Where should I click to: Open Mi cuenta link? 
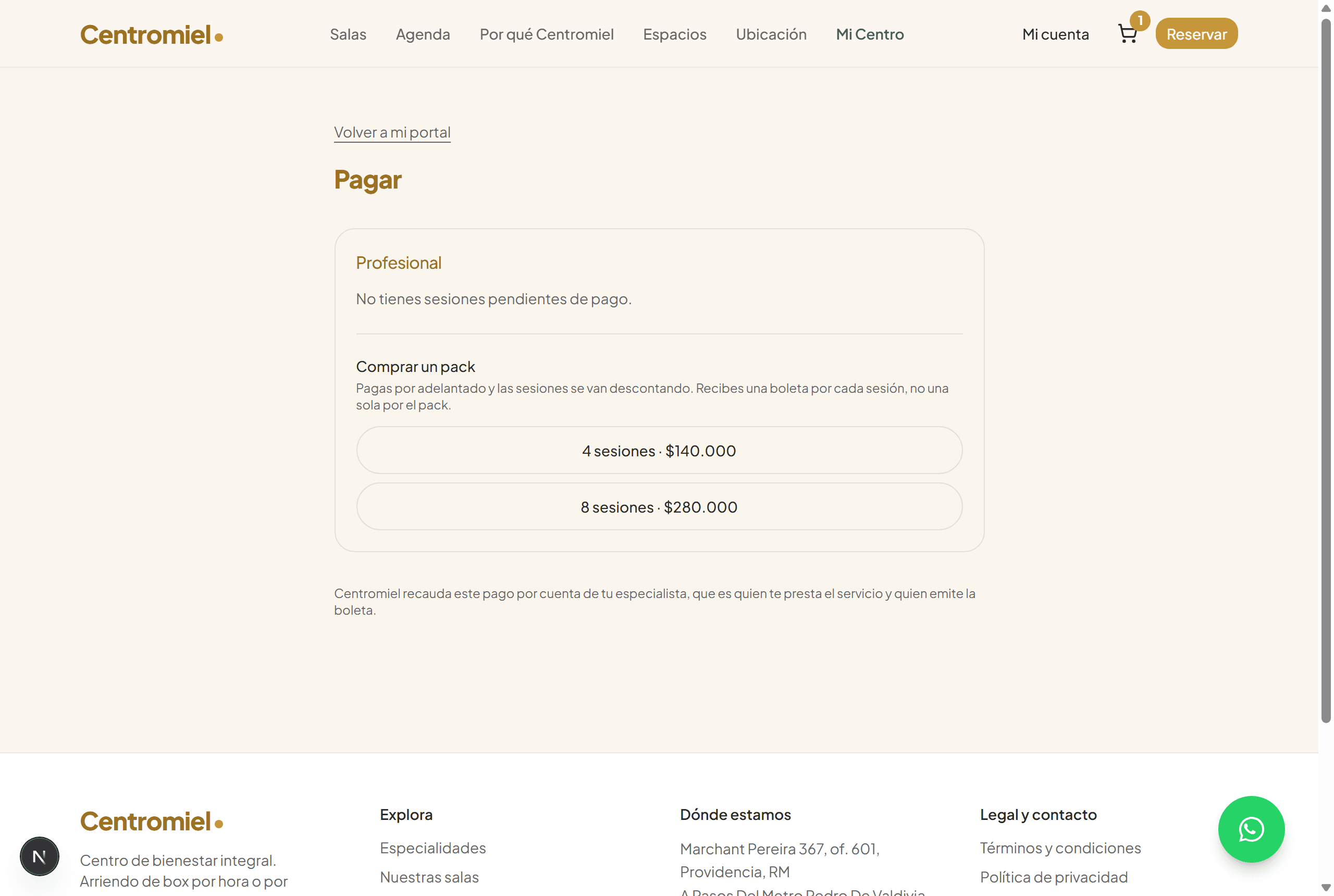1055,34
